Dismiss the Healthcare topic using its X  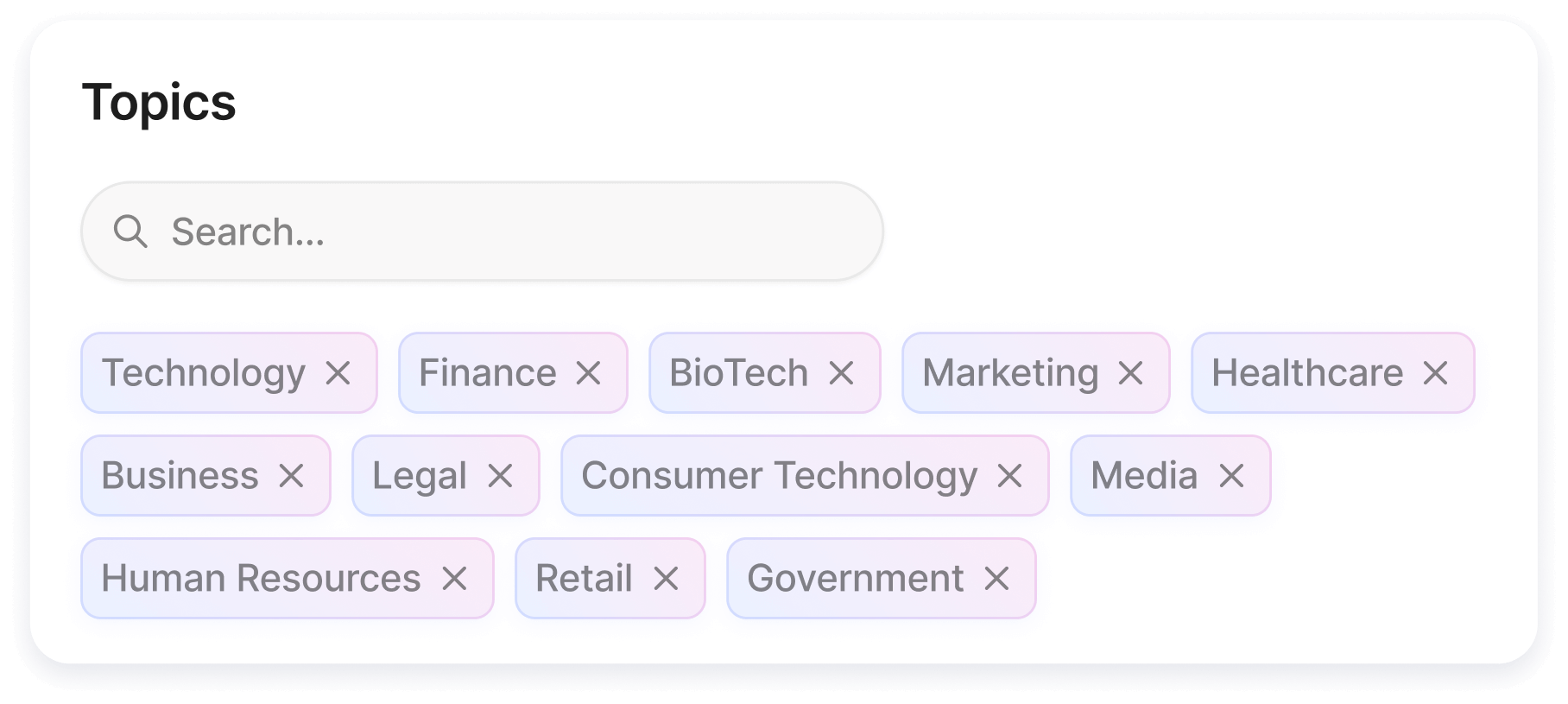point(1435,373)
